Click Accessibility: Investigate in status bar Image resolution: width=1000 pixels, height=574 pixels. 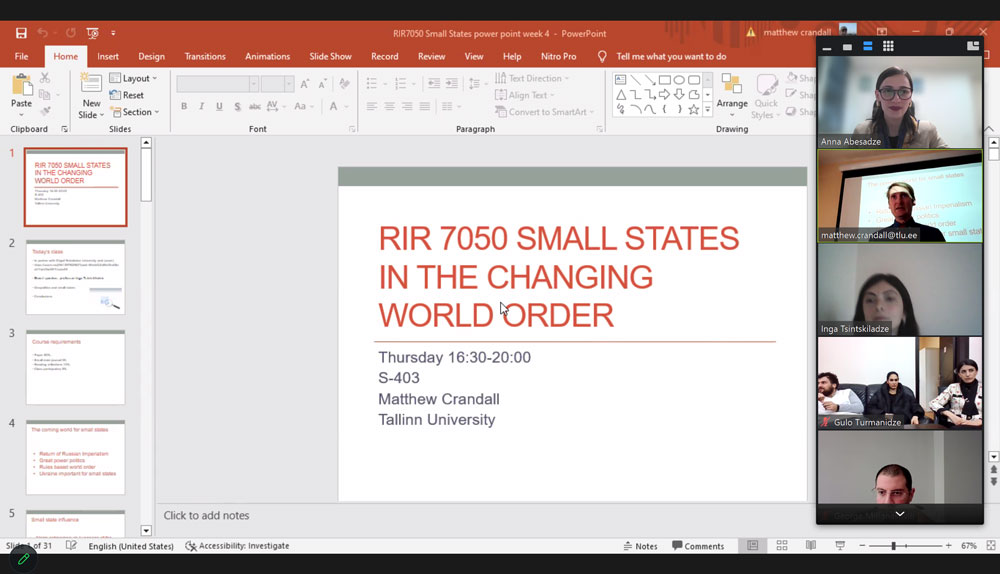237,546
